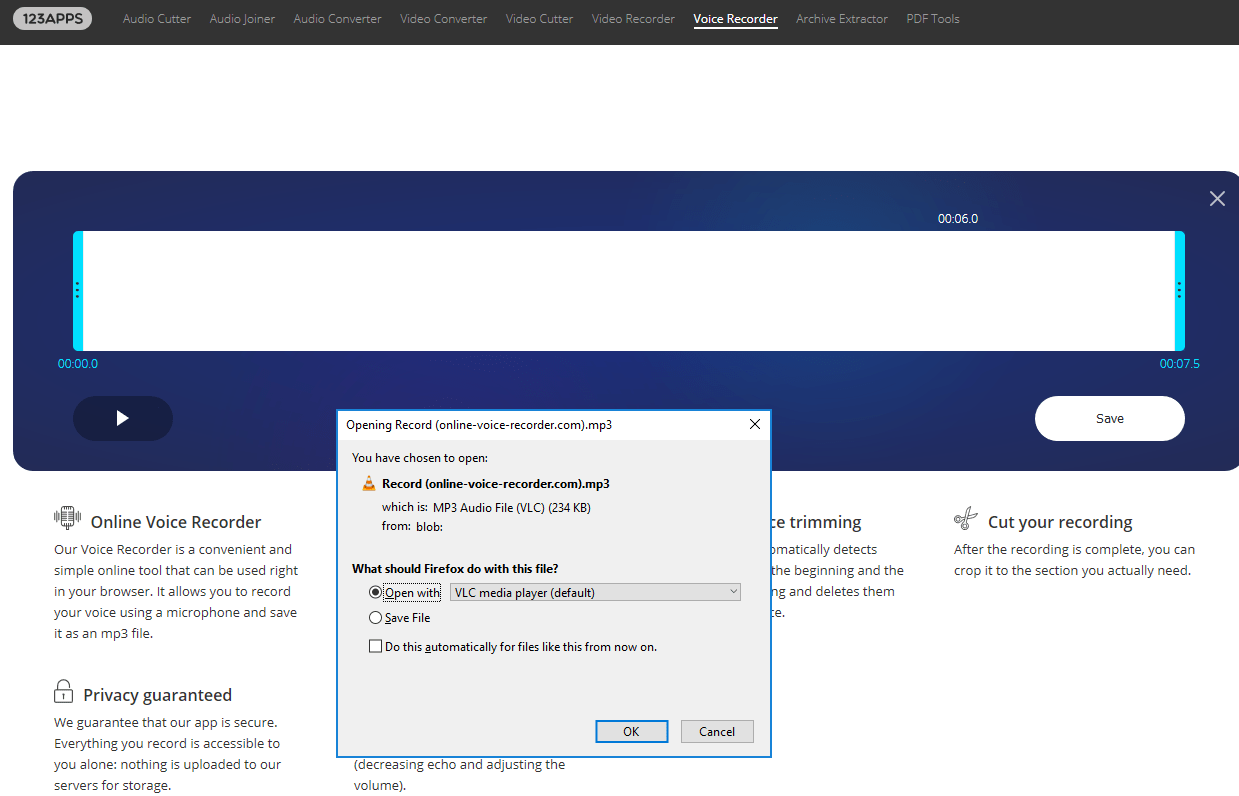Image resolution: width=1239 pixels, height=796 pixels.
Task: Play the recorded audio
Action: 123,418
